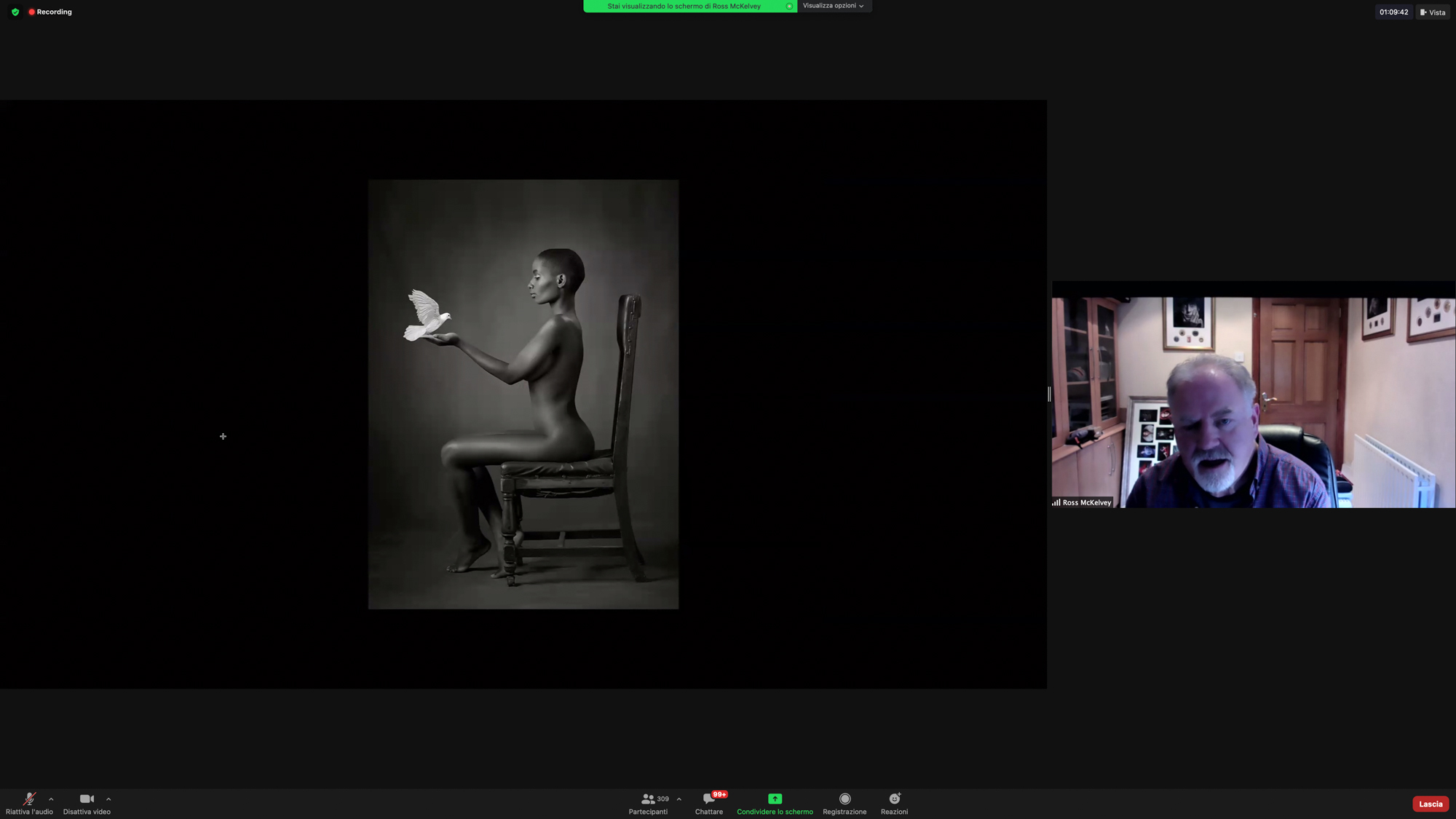Click the encryption shield icon
This screenshot has height=819, width=1456.
[15, 12]
